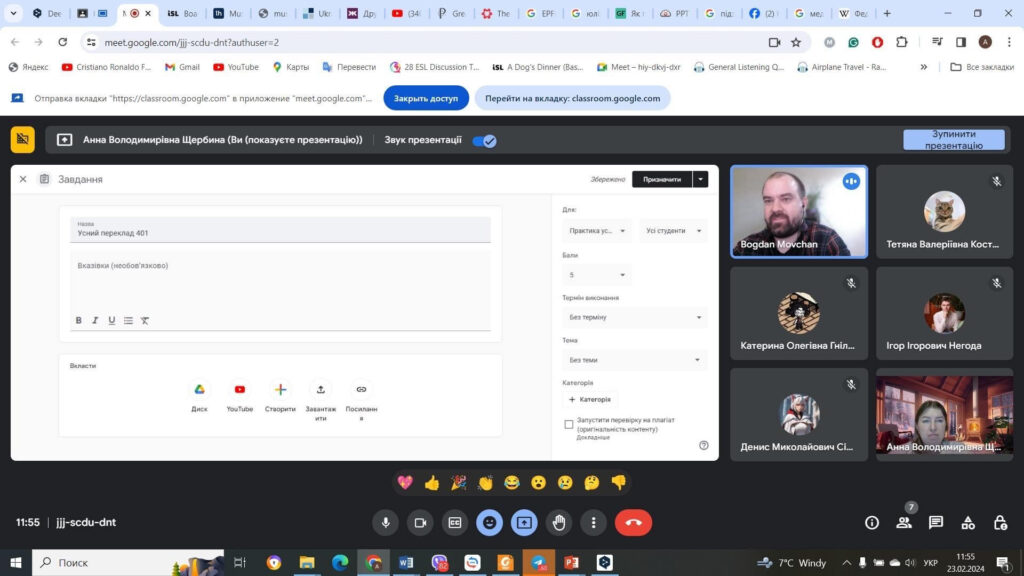The image size is (1024, 576).
Task: Show the participants list icon
Action: 904,522
